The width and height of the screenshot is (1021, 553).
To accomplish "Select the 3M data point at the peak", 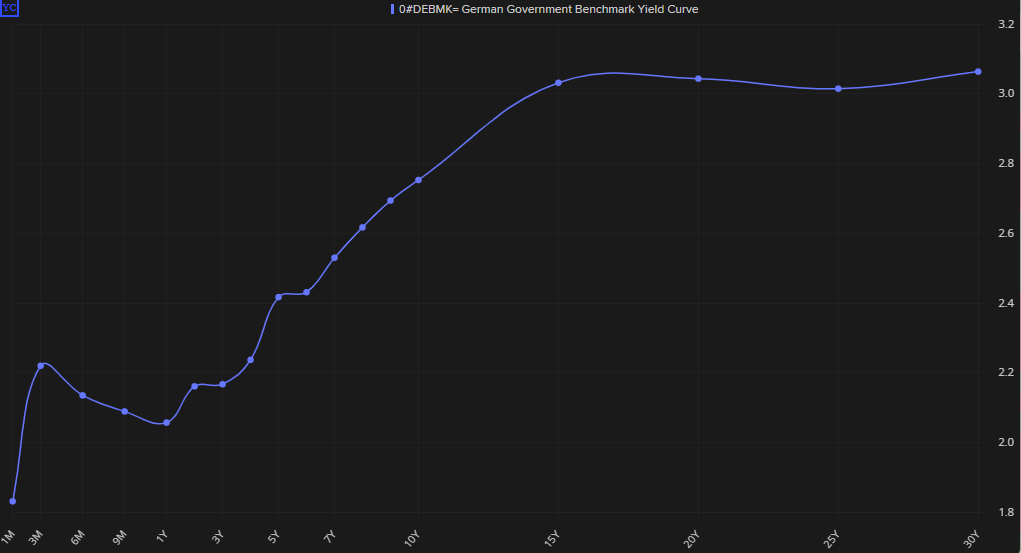I will click(41, 366).
